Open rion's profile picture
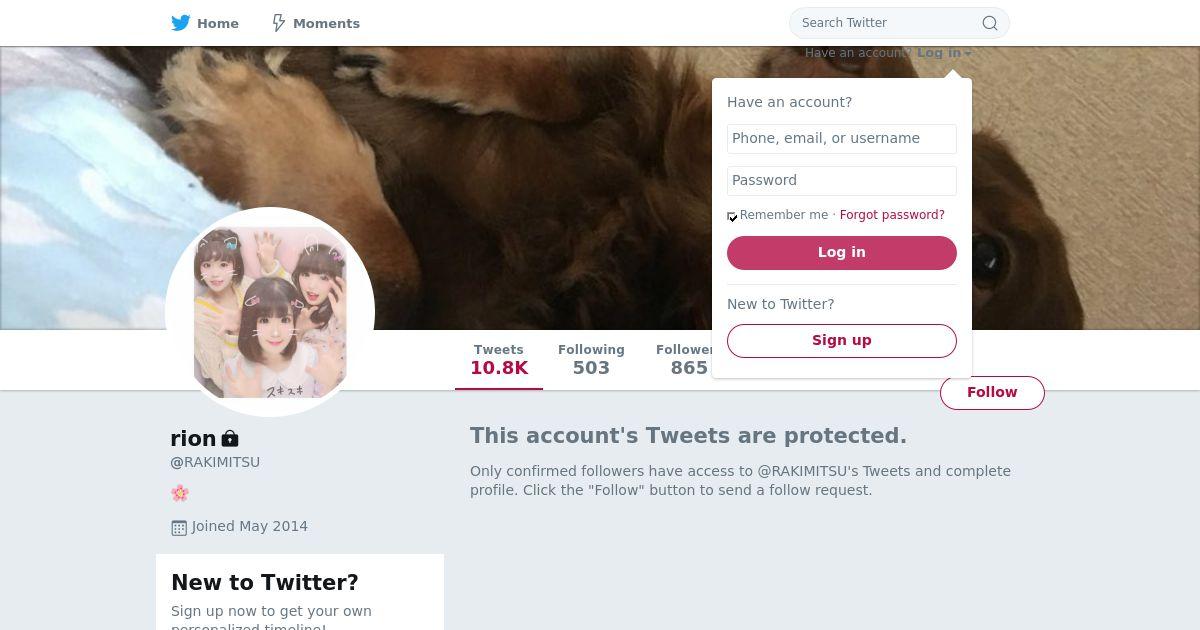The height and width of the screenshot is (630, 1200). pyautogui.click(x=270, y=312)
